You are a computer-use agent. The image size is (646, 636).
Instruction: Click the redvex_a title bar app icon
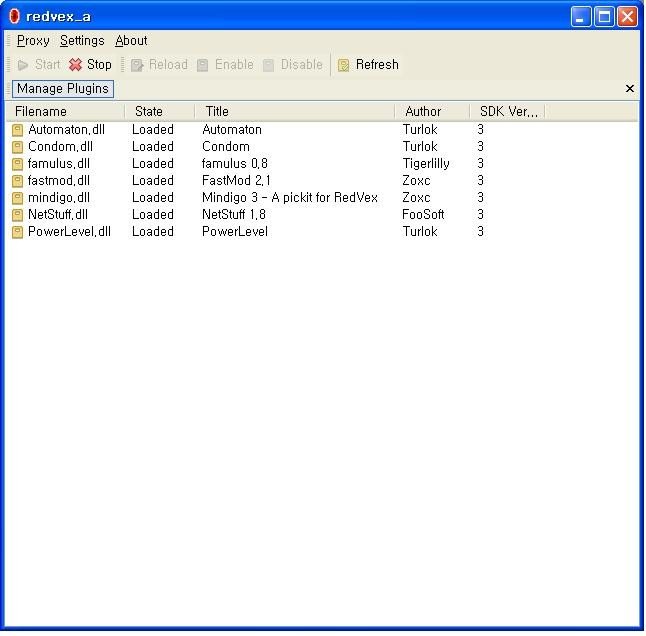[14, 16]
